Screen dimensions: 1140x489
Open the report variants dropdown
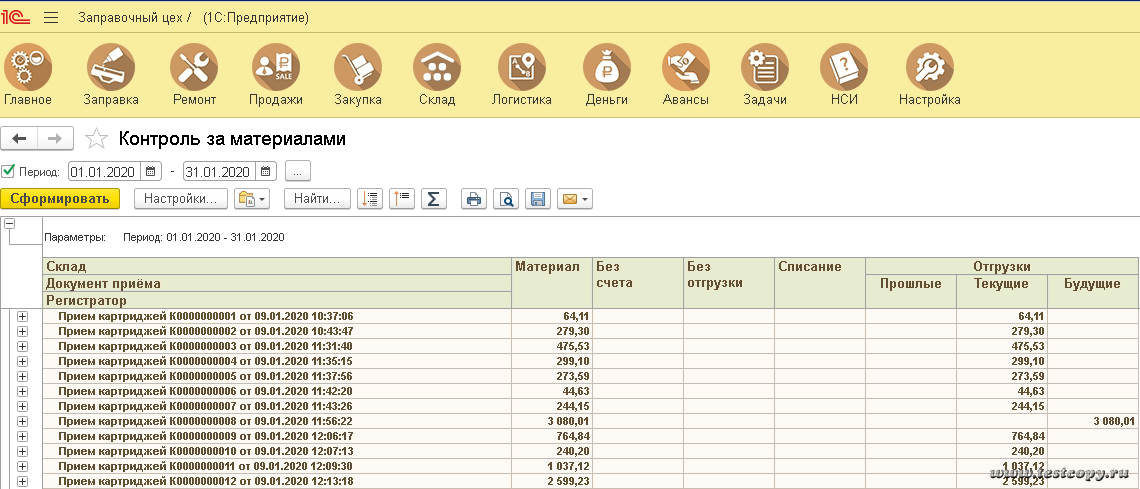(251, 199)
